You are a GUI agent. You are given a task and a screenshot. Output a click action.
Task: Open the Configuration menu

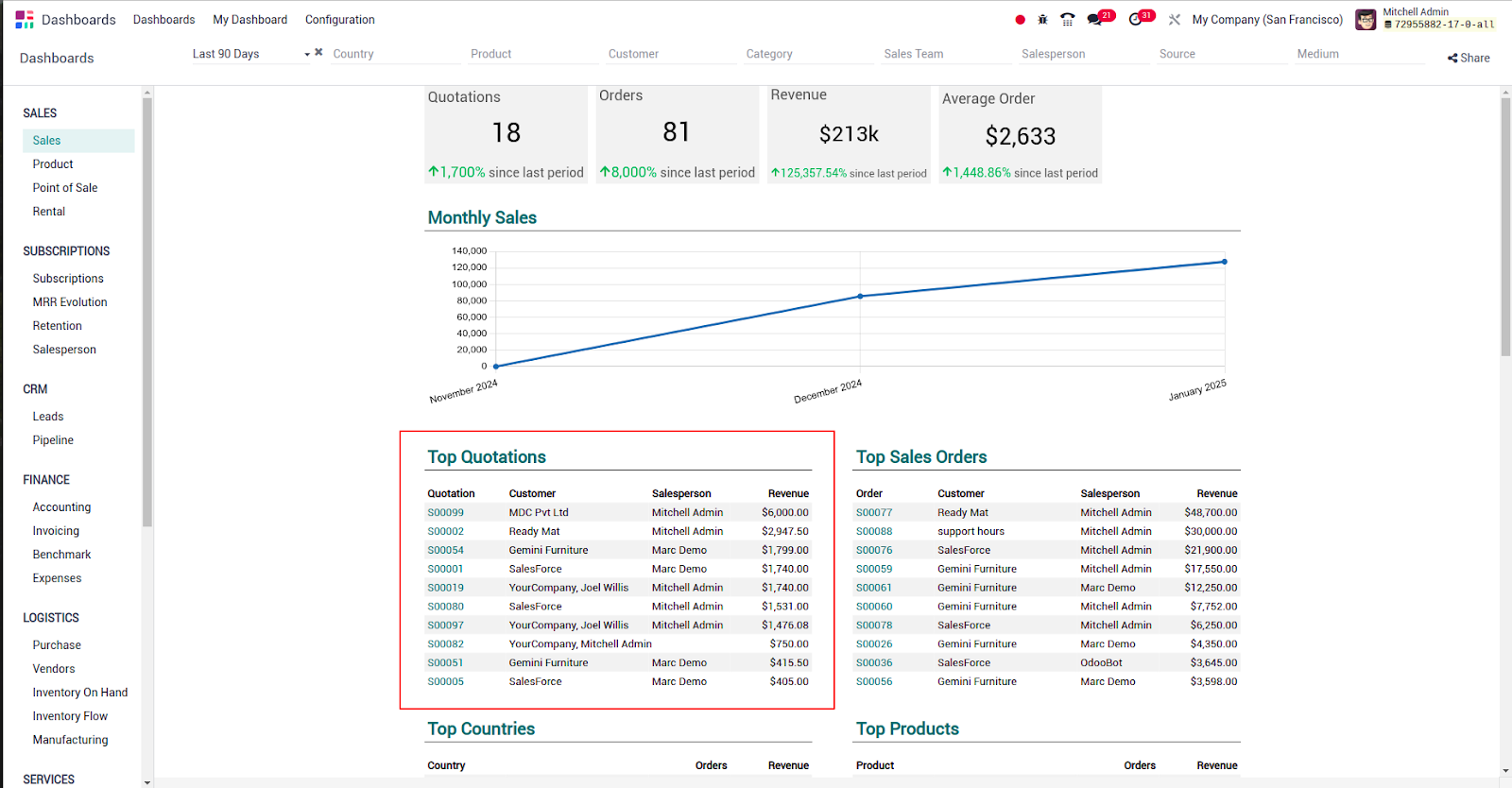coord(339,20)
